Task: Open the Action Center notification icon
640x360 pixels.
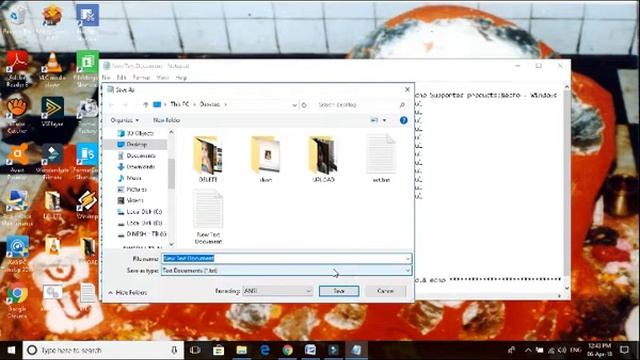Action: click(x=624, y=350)
